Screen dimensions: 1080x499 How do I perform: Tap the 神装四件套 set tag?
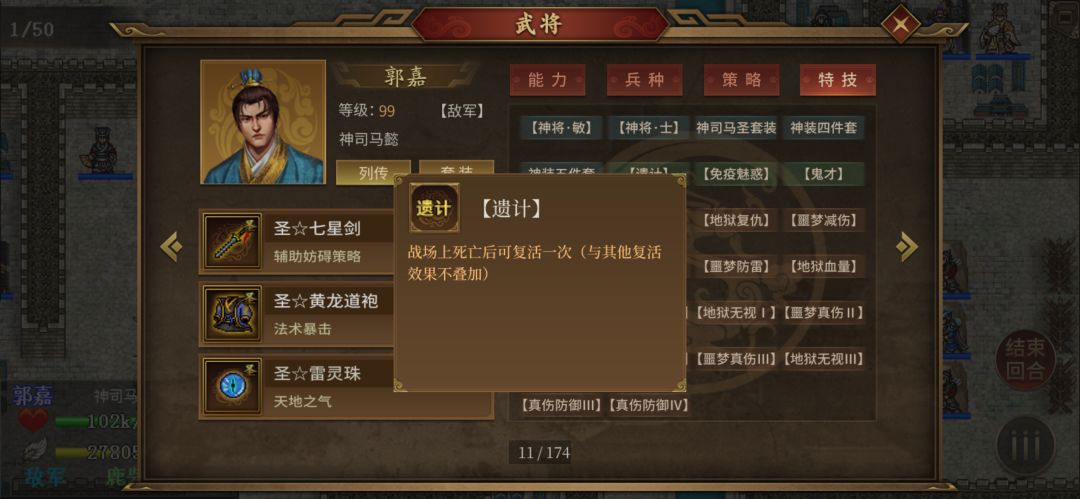823,128
